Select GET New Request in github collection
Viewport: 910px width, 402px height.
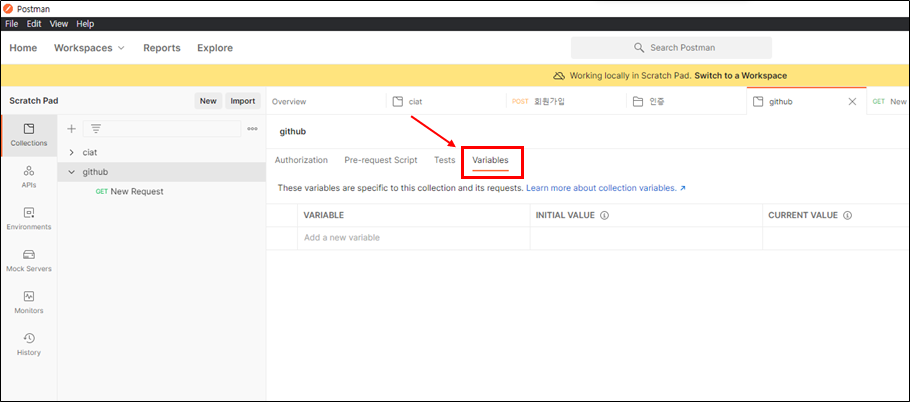pos(129,191)
